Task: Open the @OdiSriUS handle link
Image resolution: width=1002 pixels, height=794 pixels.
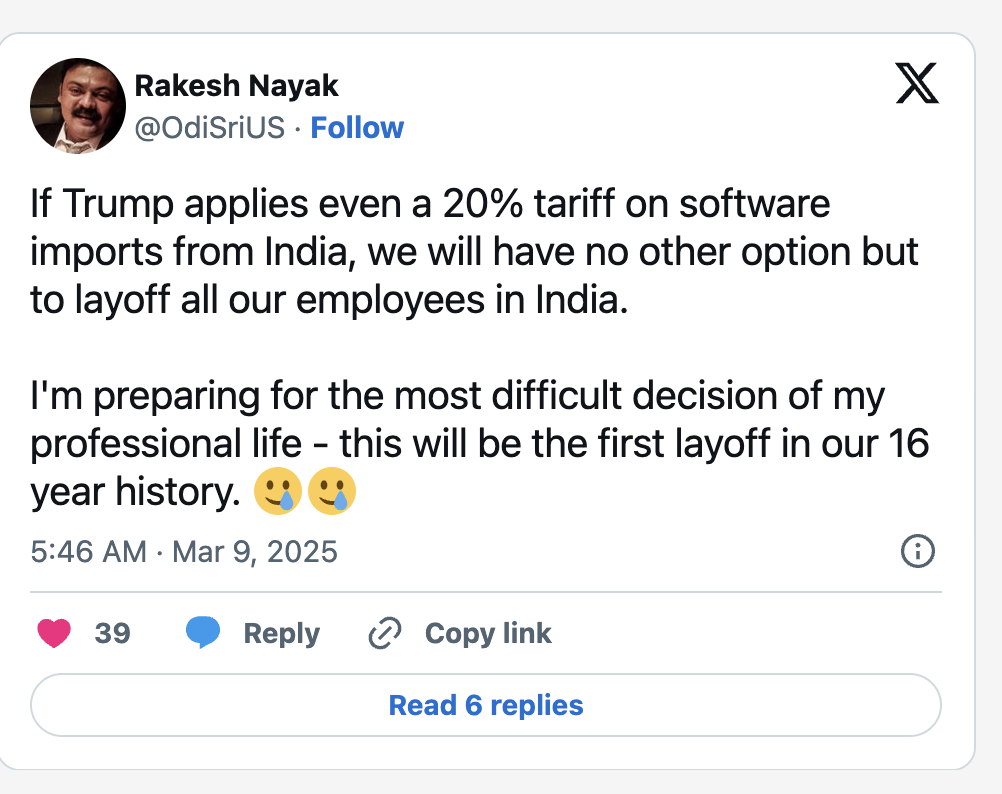Action: tap(210, 128)
